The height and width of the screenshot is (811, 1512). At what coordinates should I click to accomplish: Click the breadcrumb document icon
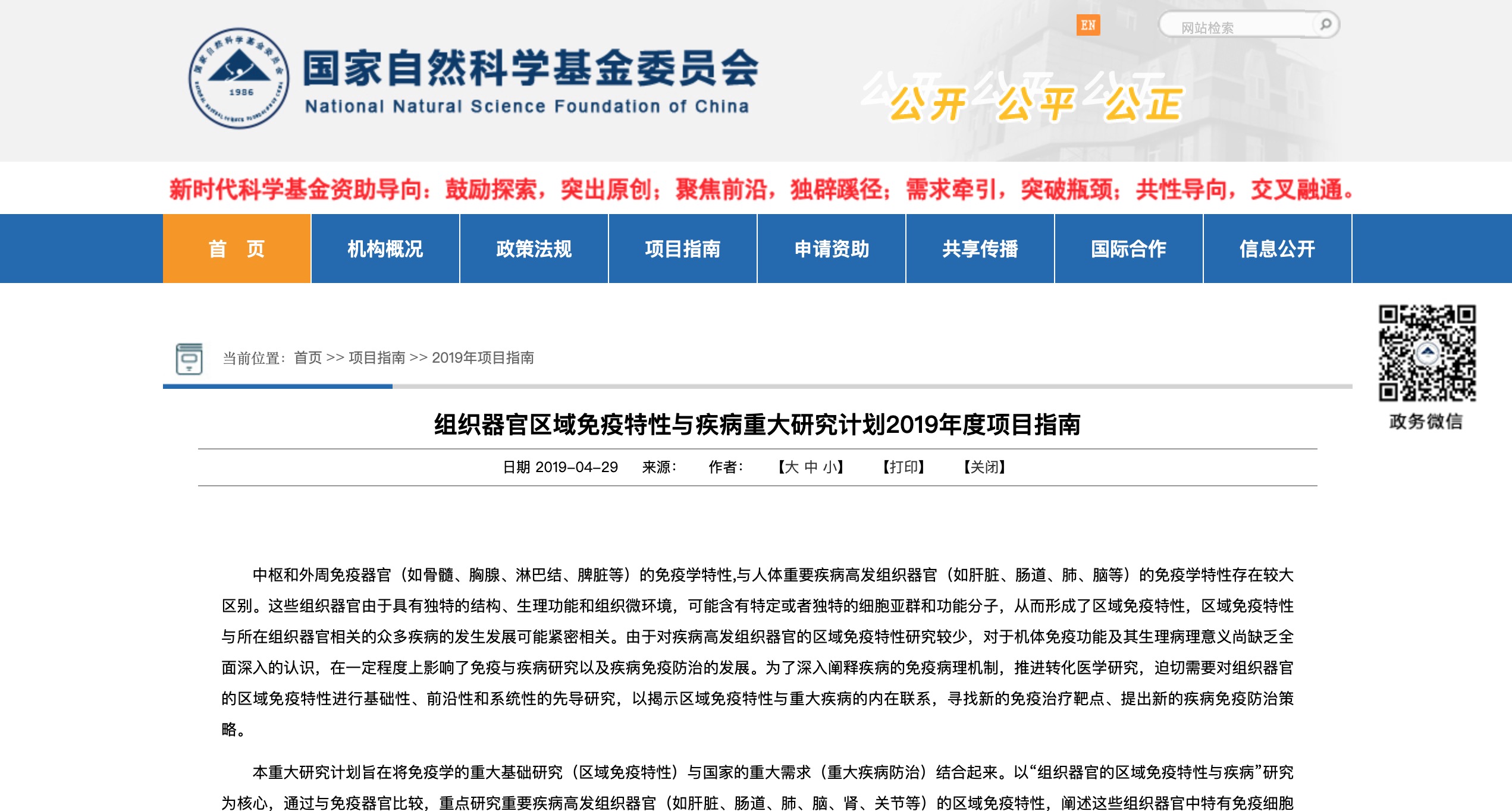coord(189,359)
